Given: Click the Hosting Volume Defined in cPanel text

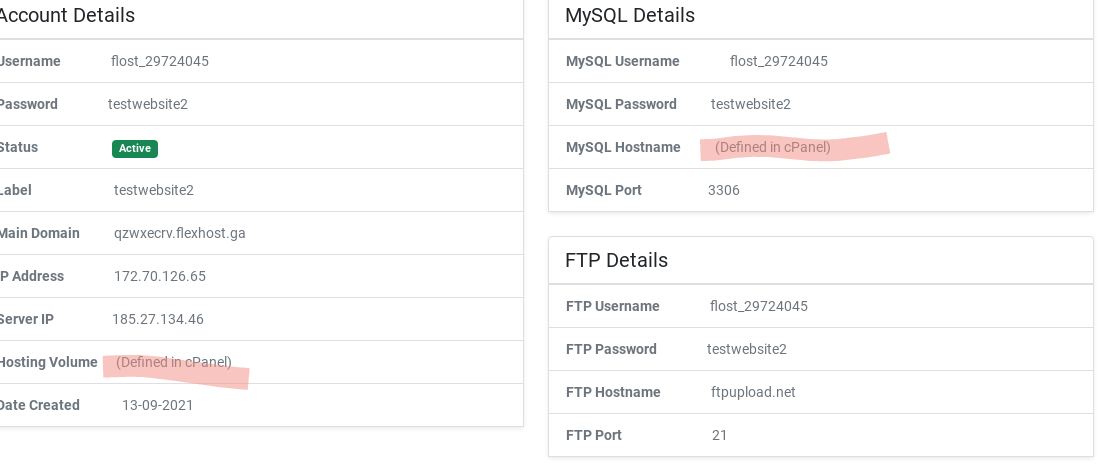Looking at the screenshot, I should tap(174, 362).
